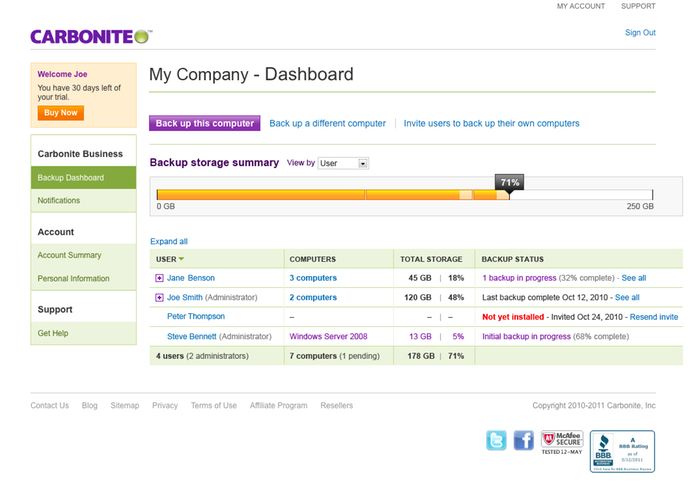The image size is (695, 484).
Task: Open the Windows Server 2008 link
Action: (328, 336)
